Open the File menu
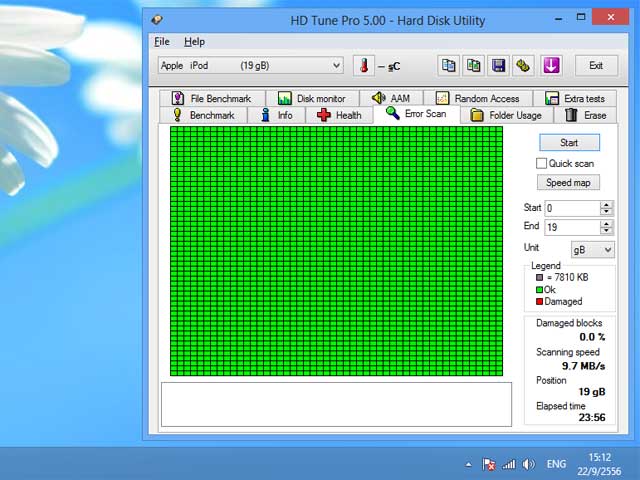The image size is (640, 480). (162, 42)
